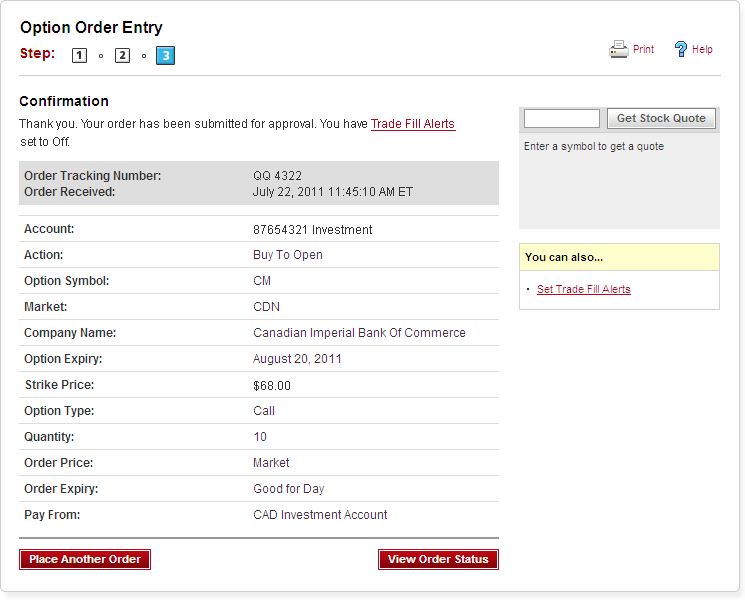This screenshot has height=600, width=745.
Task: Click option type value Call
Action: [264, 411]
